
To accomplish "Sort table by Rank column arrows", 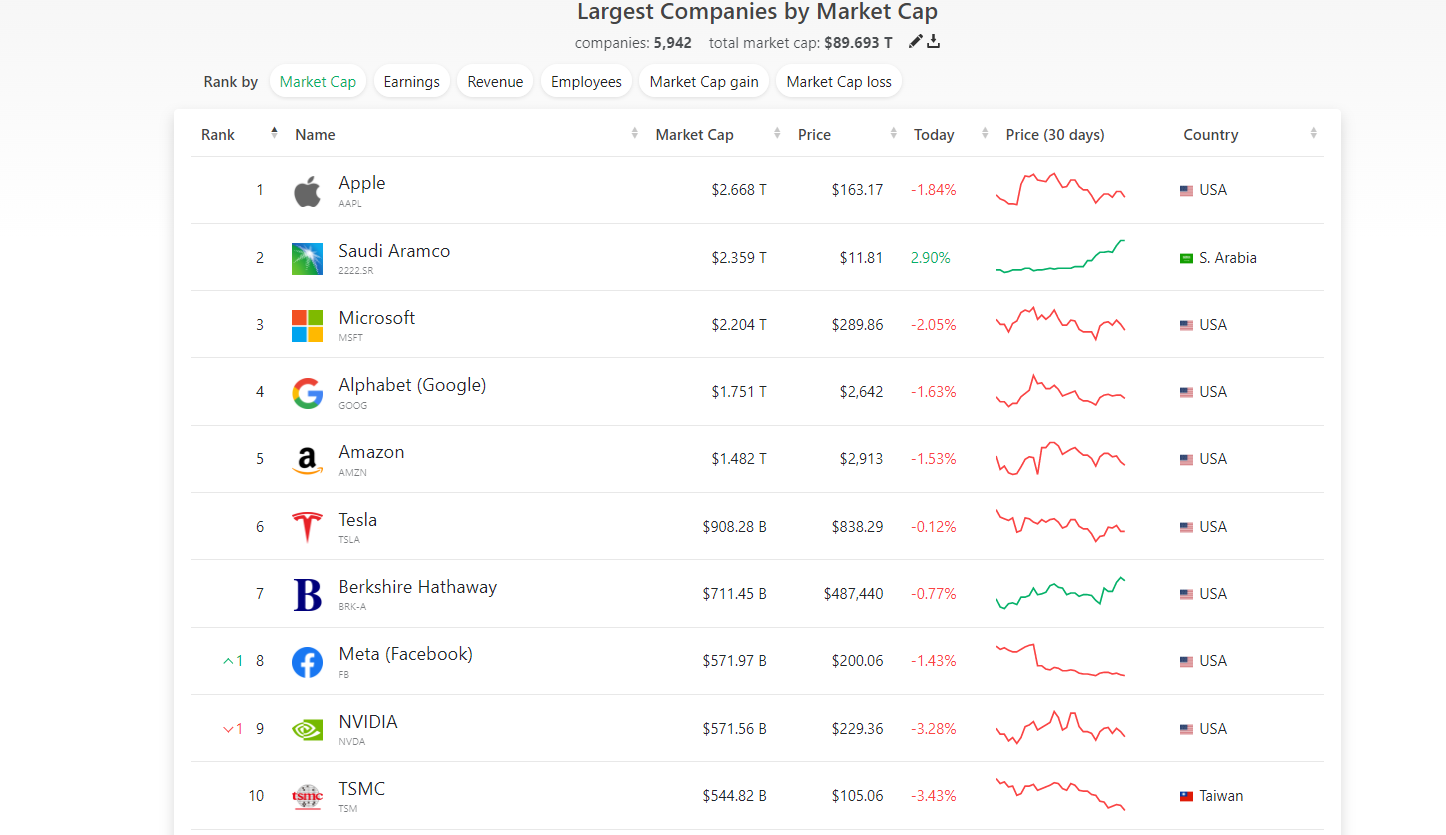I will click(274, 133).
